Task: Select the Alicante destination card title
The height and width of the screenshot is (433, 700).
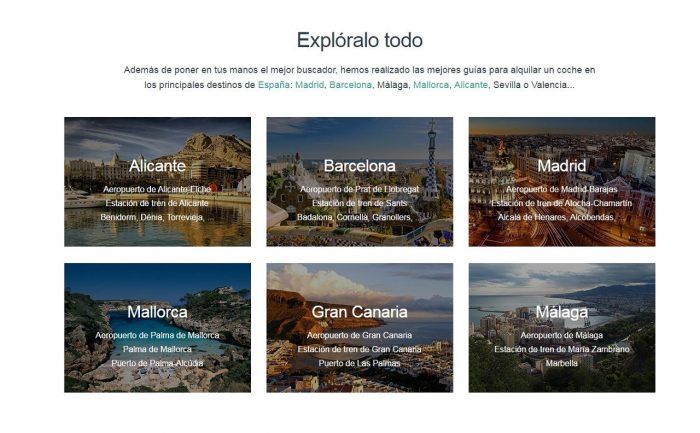Action: tap(157, 166)
